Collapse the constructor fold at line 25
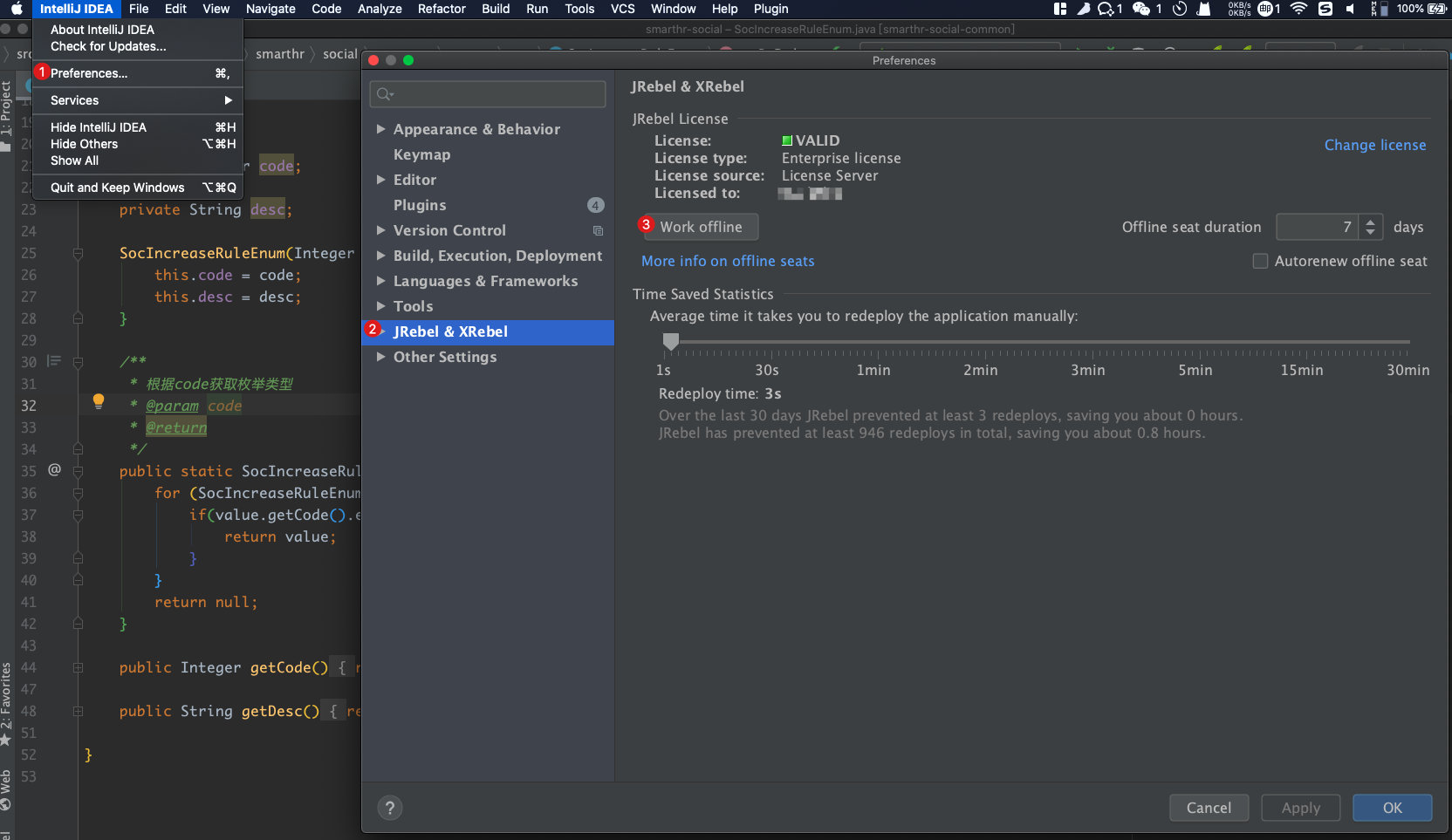Image resolution: width=1452 pixels, height=840 pixels. tap(78, 253)
